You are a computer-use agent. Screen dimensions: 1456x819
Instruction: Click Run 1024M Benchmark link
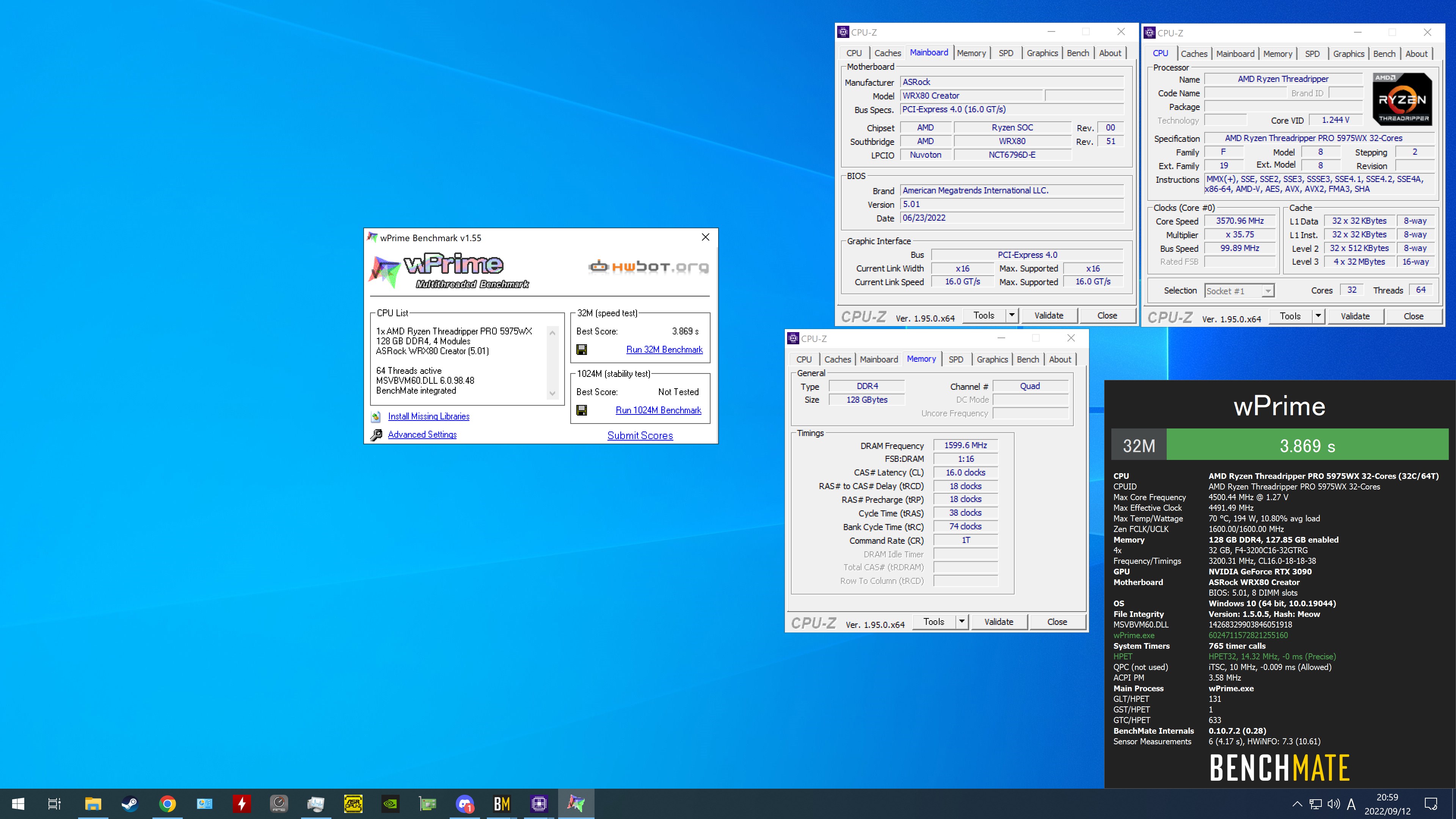(658, 410)
